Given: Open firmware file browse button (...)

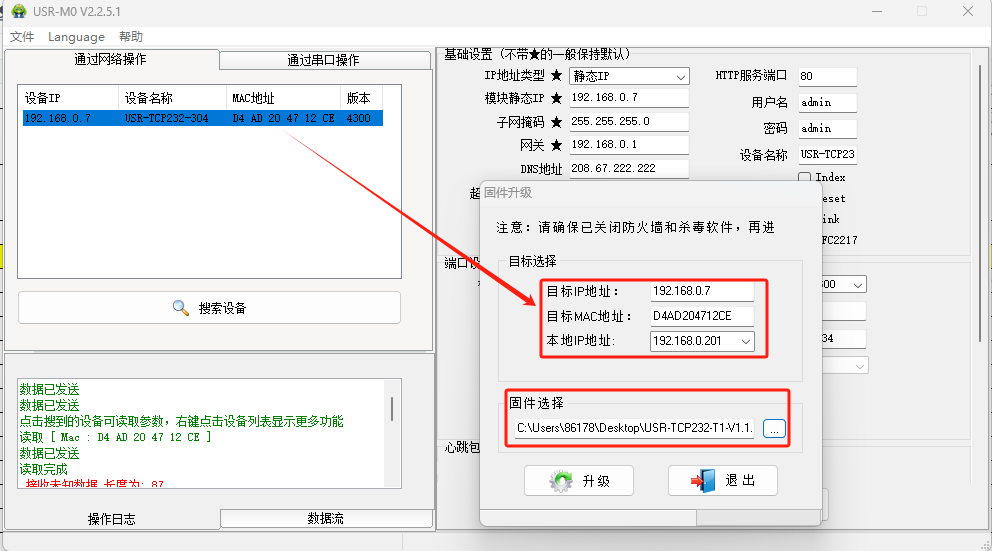Looking at the screenshot, I should 775,428.
